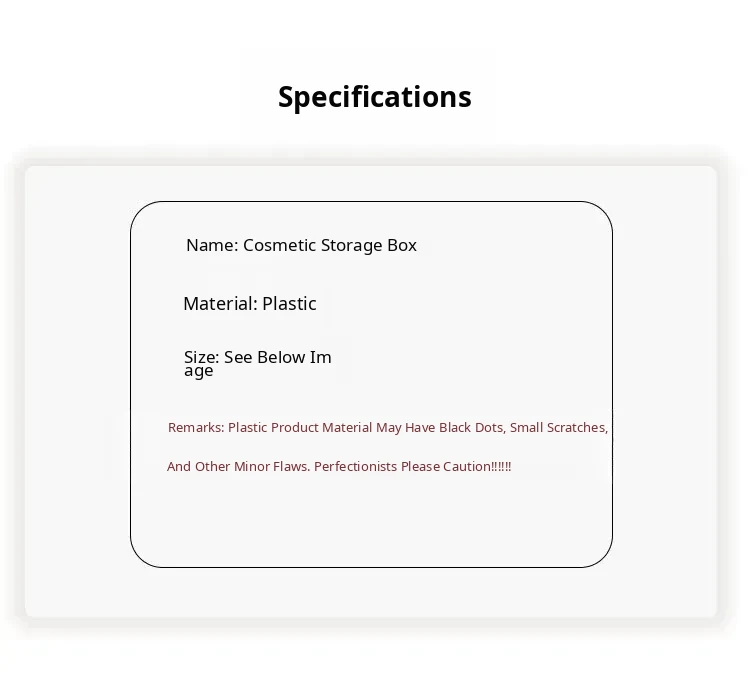Click the wrapped "age" text fragment
Image resolution: width=750 pixels, height=673 pixels.
198,371
